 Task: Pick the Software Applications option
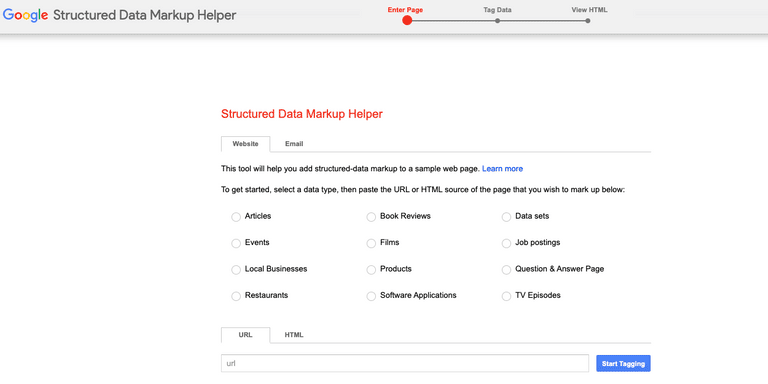point(371,296)
